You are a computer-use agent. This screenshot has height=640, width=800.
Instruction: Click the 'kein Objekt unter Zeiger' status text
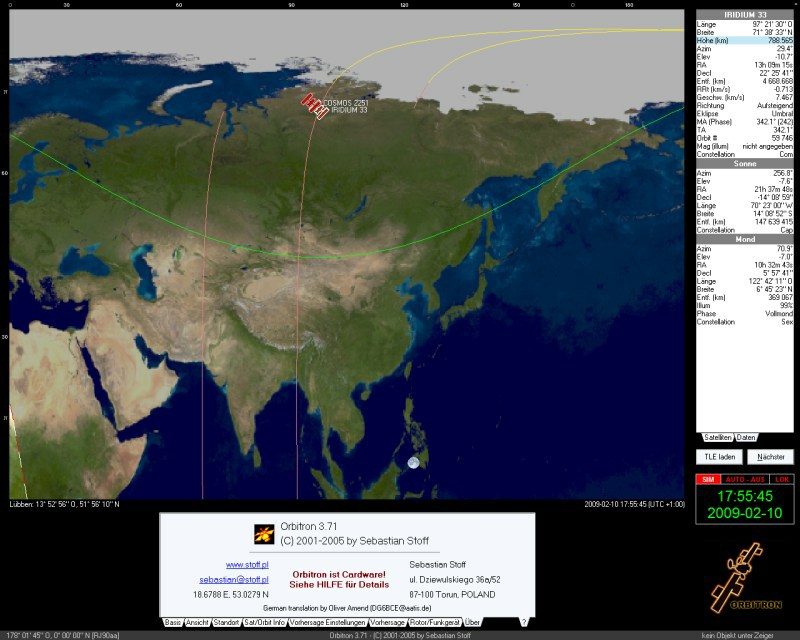(737, 635)
